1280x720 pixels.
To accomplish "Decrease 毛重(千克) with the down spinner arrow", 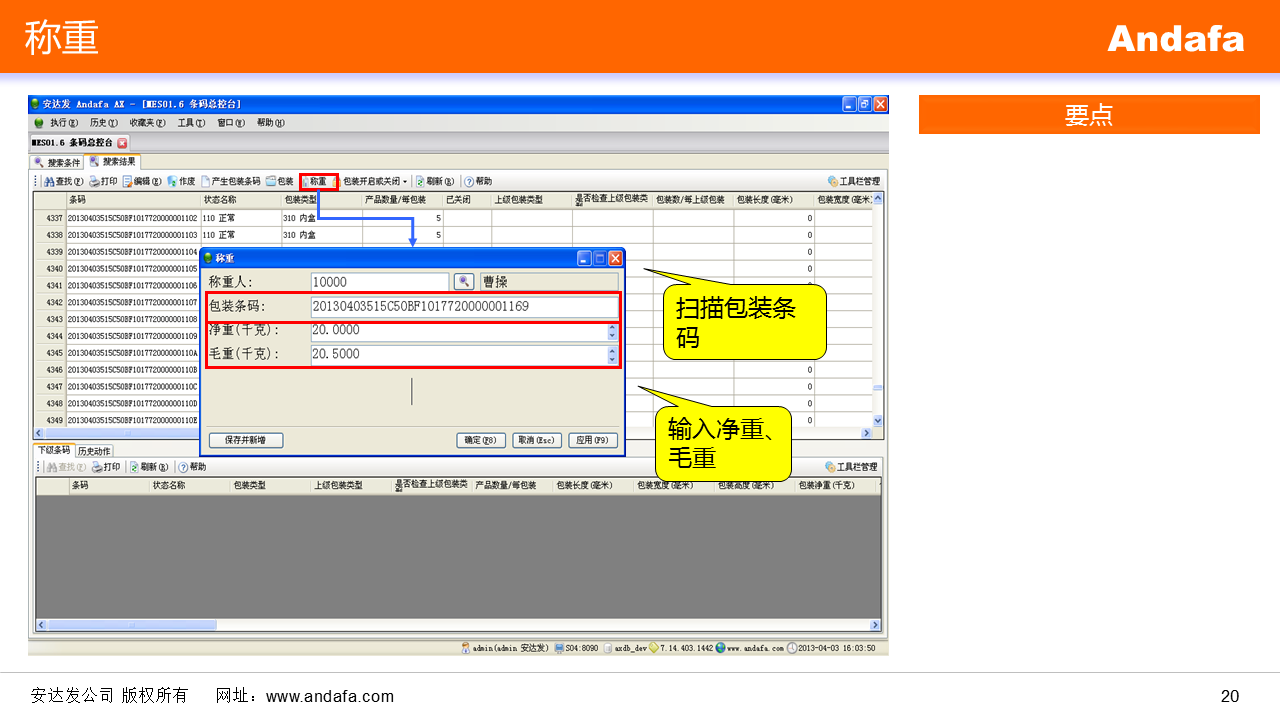I will tap(612, 359).
